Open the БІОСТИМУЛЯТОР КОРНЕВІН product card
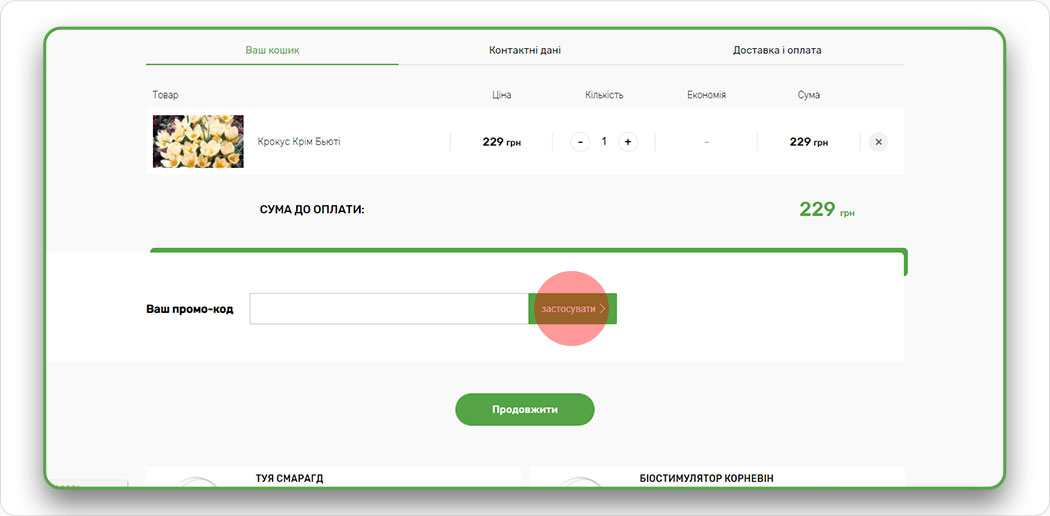1050x516 pixels. tap(706, 478)
